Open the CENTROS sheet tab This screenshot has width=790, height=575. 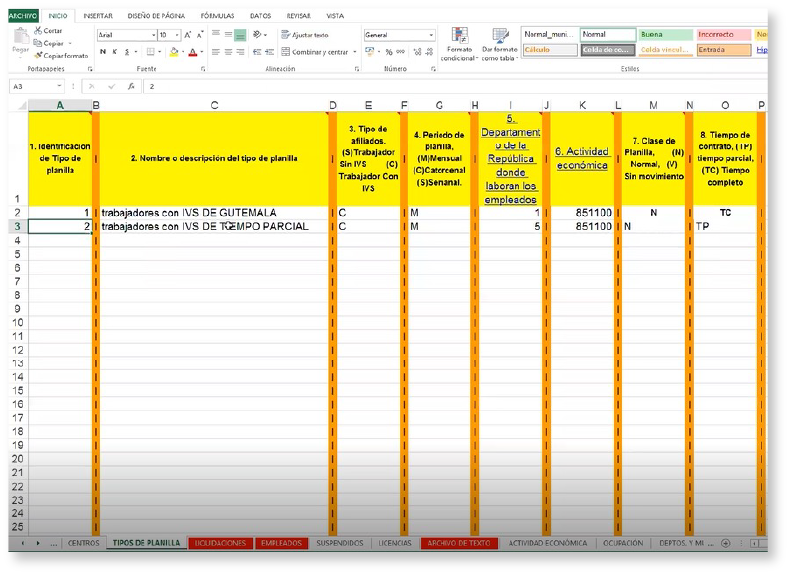pos(84,543)
